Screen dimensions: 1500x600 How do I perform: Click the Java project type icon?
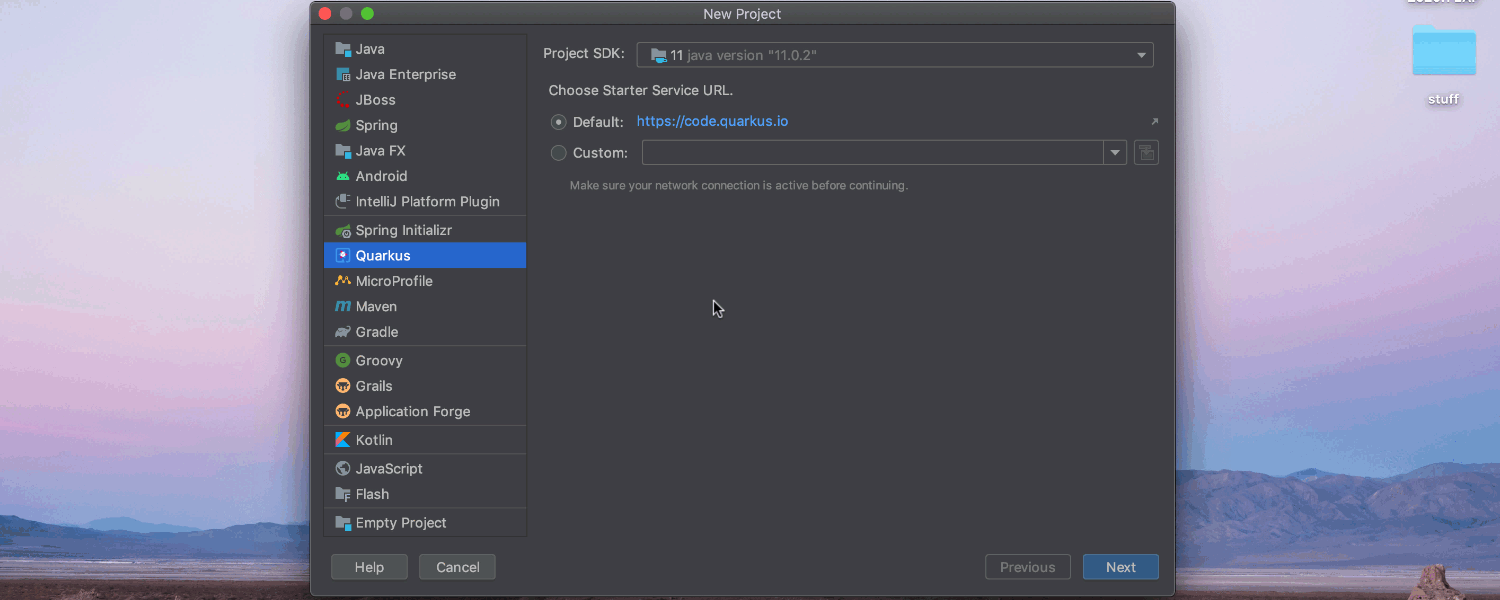pos(343,49)
